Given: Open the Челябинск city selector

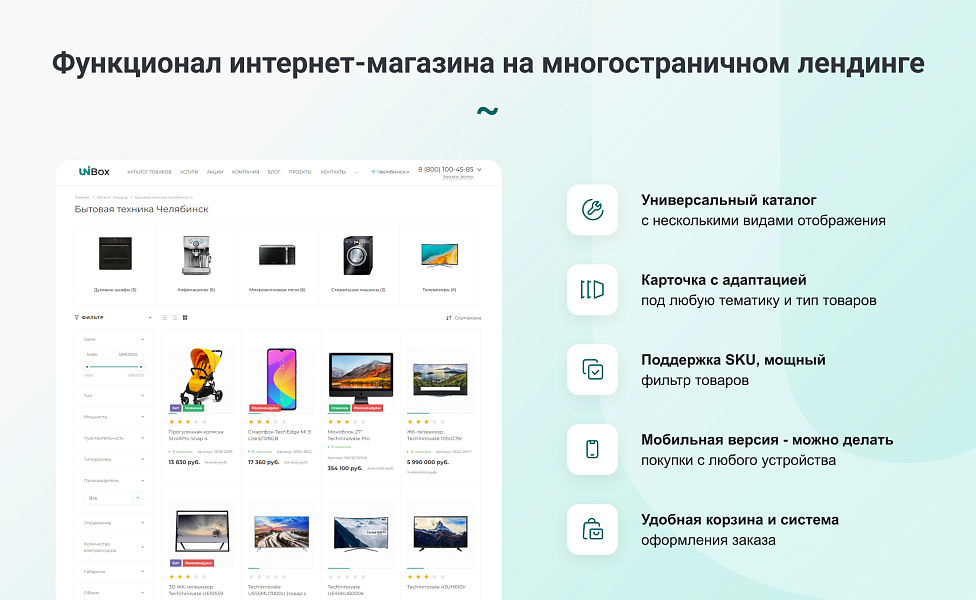Looking at the screenshot, I should [x=392, y=172].
